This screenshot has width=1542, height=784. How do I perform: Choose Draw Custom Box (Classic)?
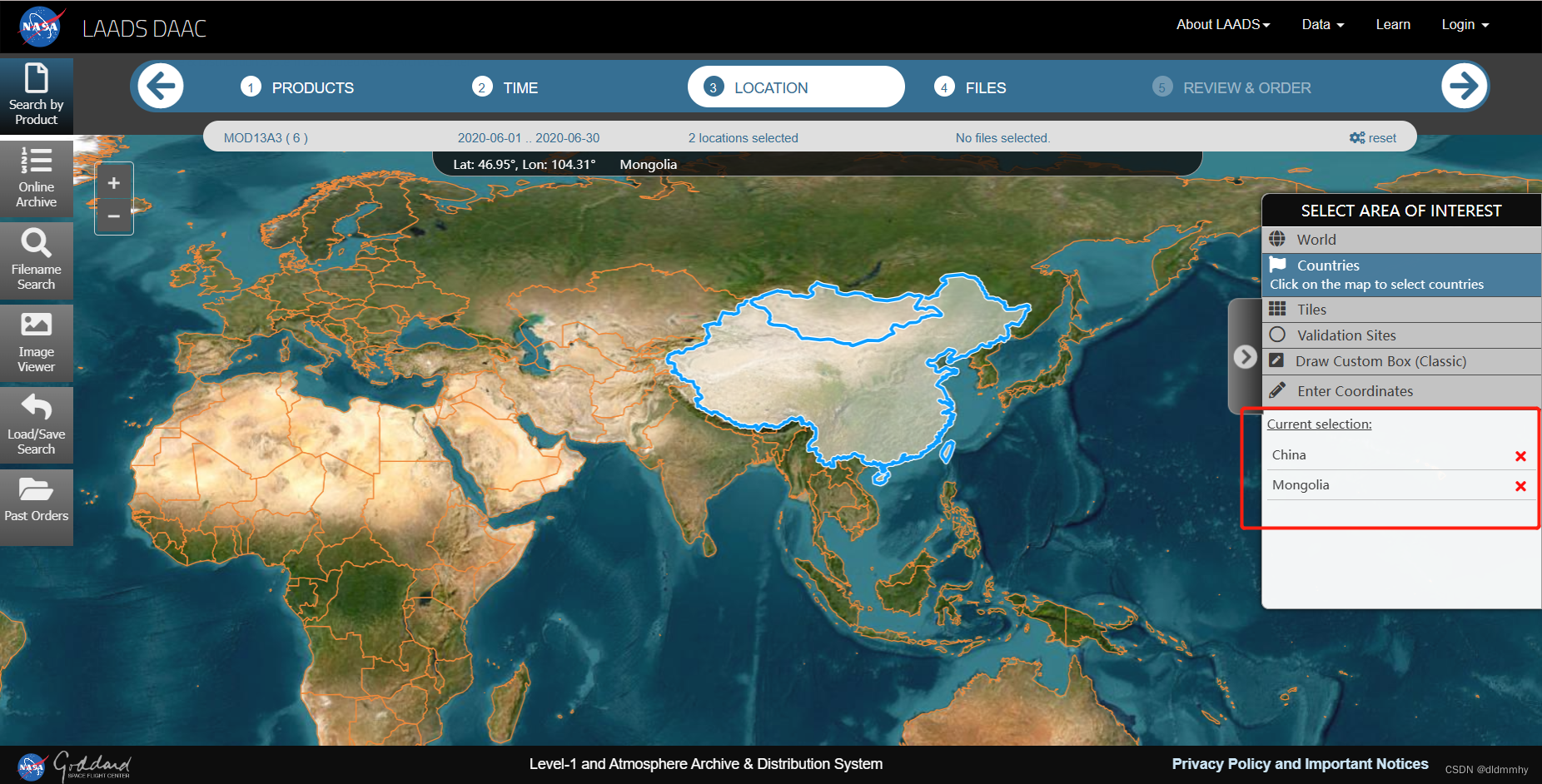1402,361
